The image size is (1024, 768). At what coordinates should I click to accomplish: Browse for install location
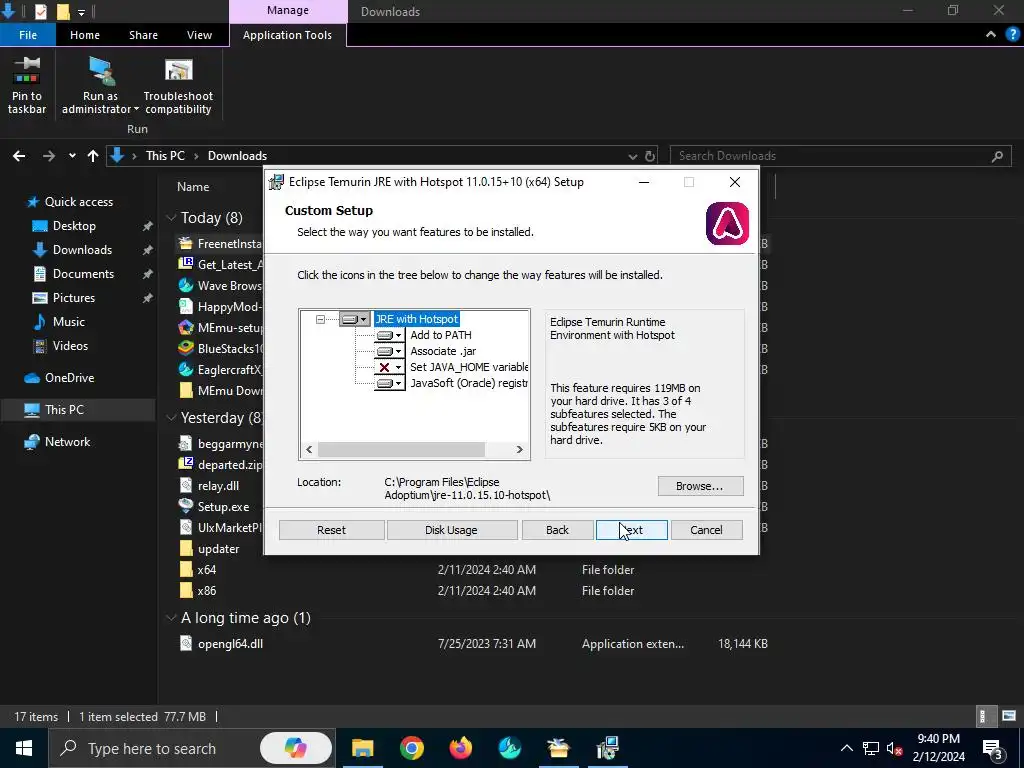click(699, 486)
